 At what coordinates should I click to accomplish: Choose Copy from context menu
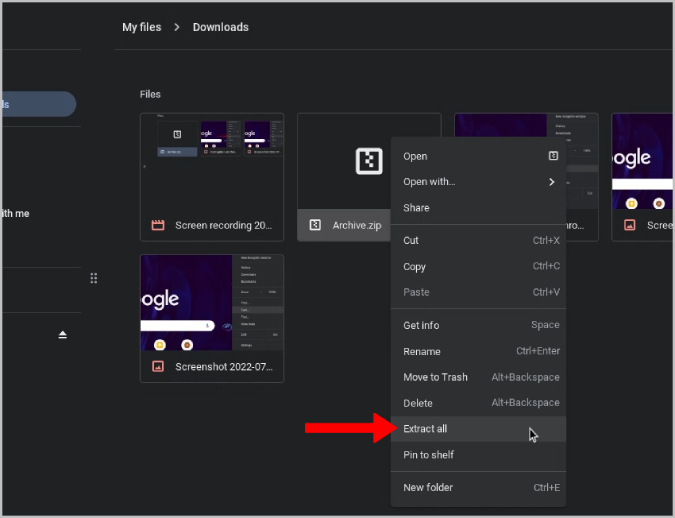pos(478,266)
